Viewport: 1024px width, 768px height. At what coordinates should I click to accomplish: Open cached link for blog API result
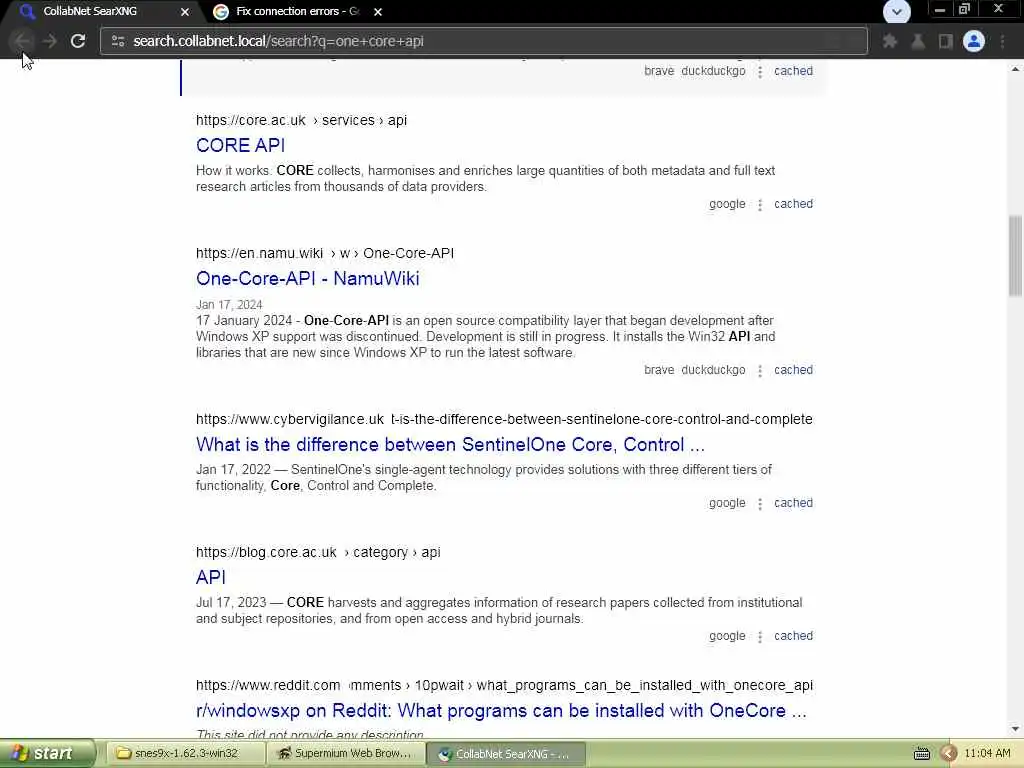tap(793, 635)
